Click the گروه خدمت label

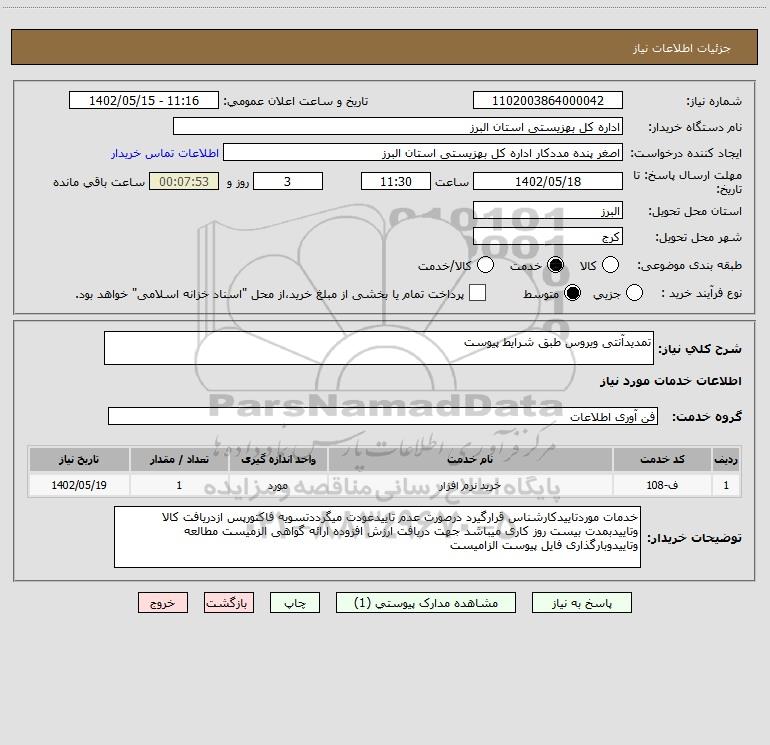click(x=707, y=417)
